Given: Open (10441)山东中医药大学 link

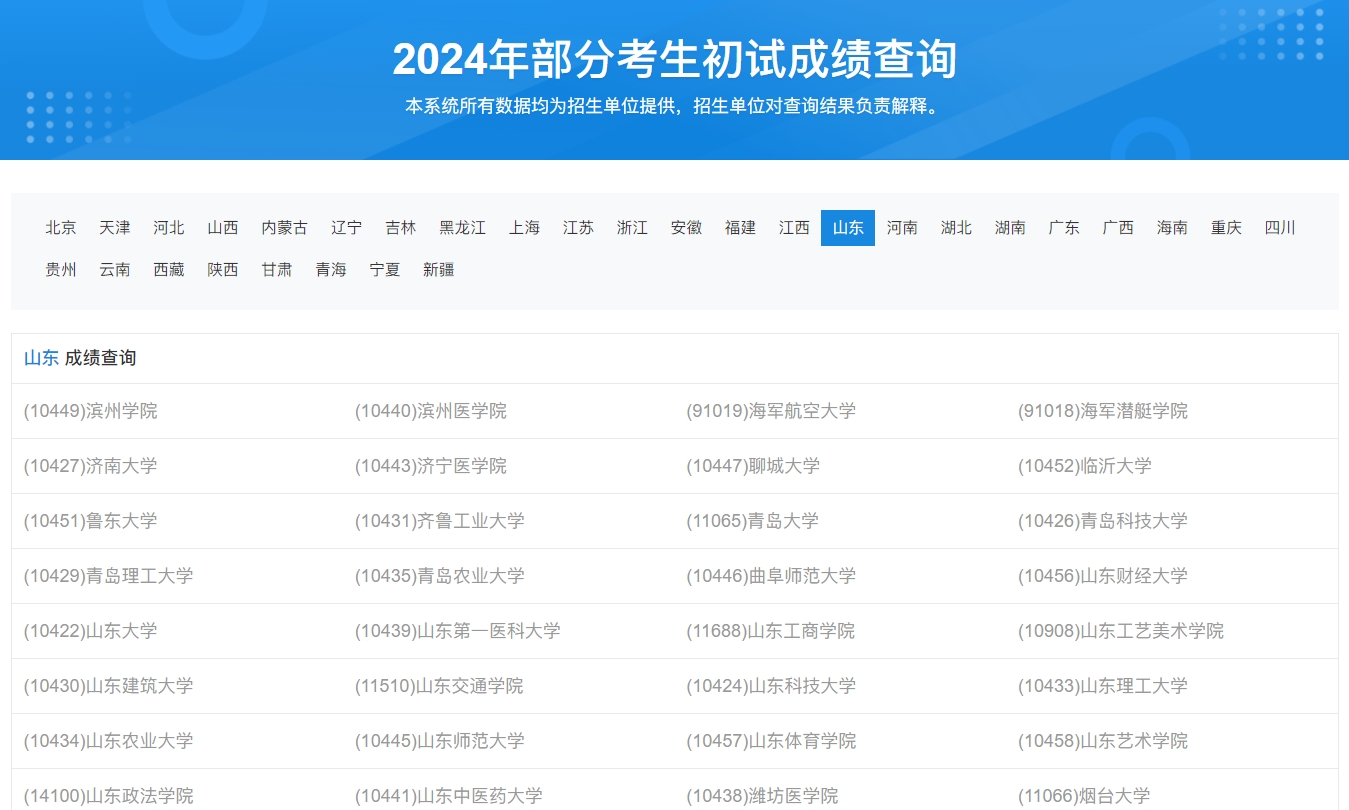Looking at the screenshot, I should pyautogui.click(x=449, y=796).
